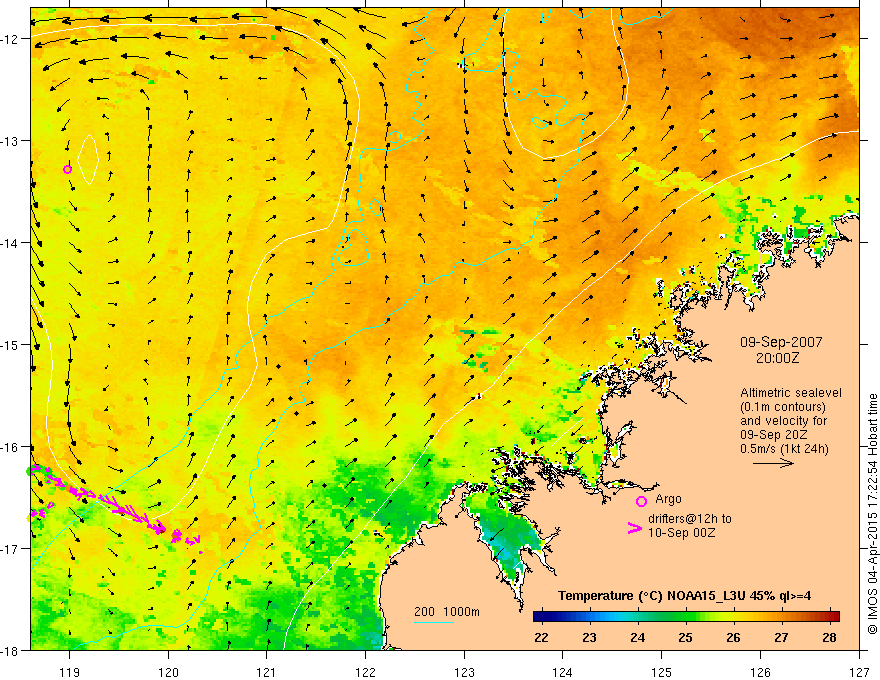Click the '22' color bar tick label
The height and width of the screenshot is (680, 880).
[541, 637]
